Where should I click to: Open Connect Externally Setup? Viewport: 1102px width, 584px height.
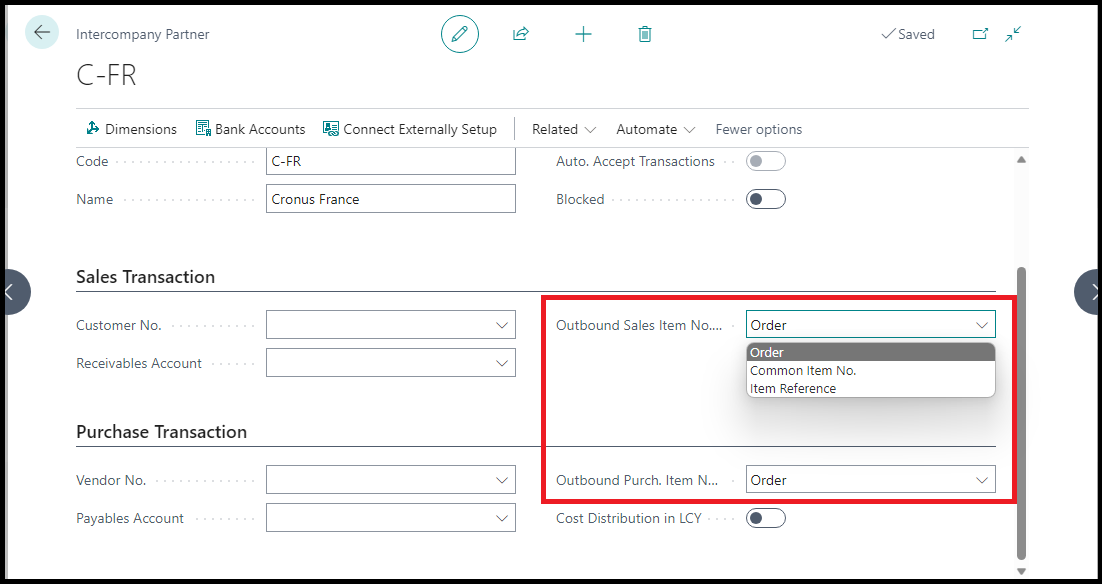click(410, 129)
